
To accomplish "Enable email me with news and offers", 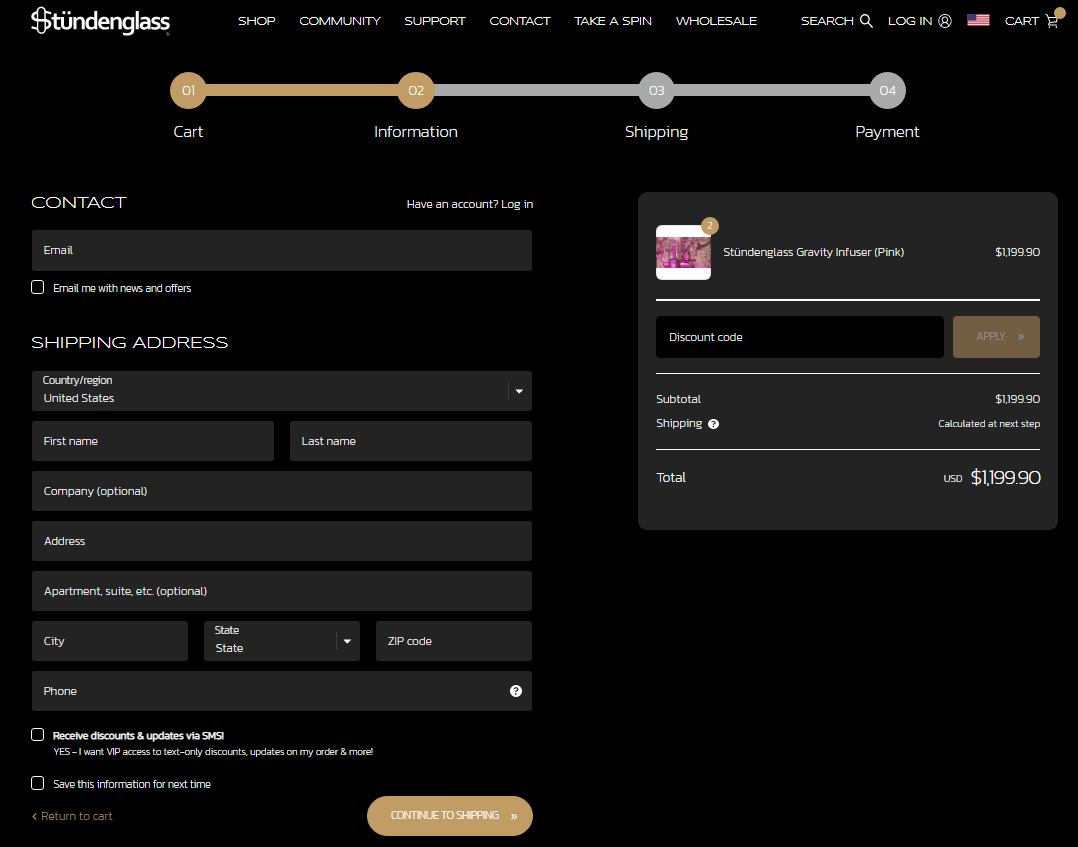I will tap(38, 287).
